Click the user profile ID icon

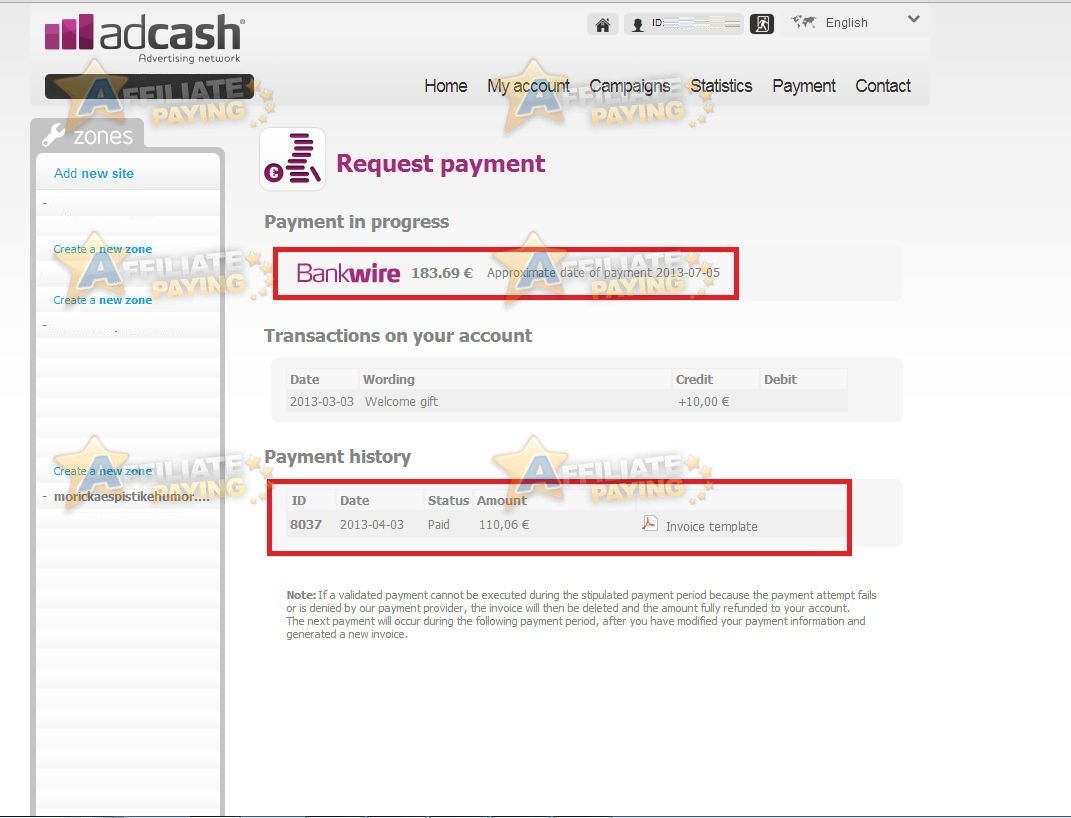click(x=638, y=25)
